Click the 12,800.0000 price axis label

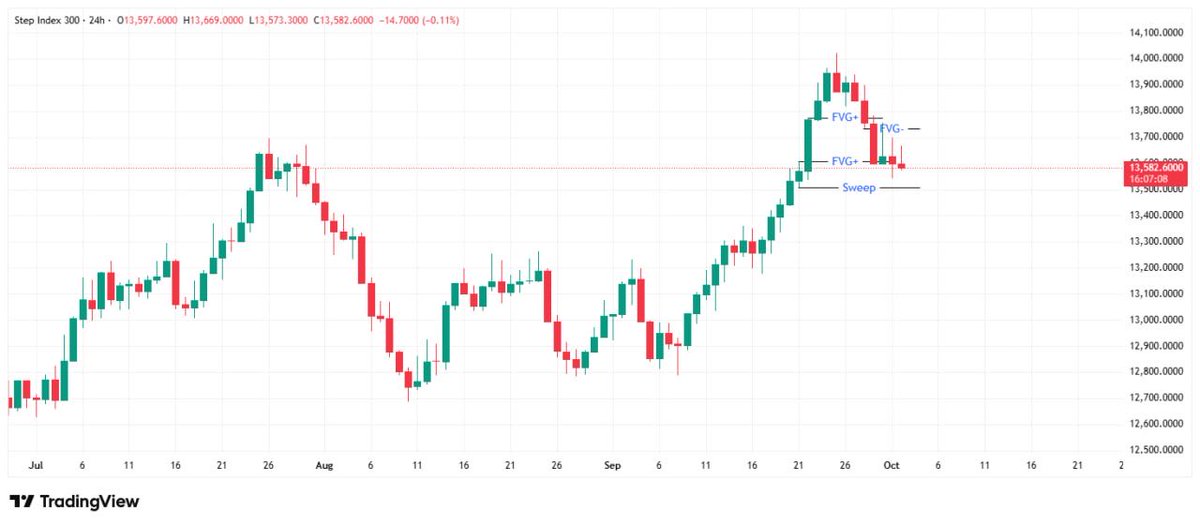[1157, 372]
